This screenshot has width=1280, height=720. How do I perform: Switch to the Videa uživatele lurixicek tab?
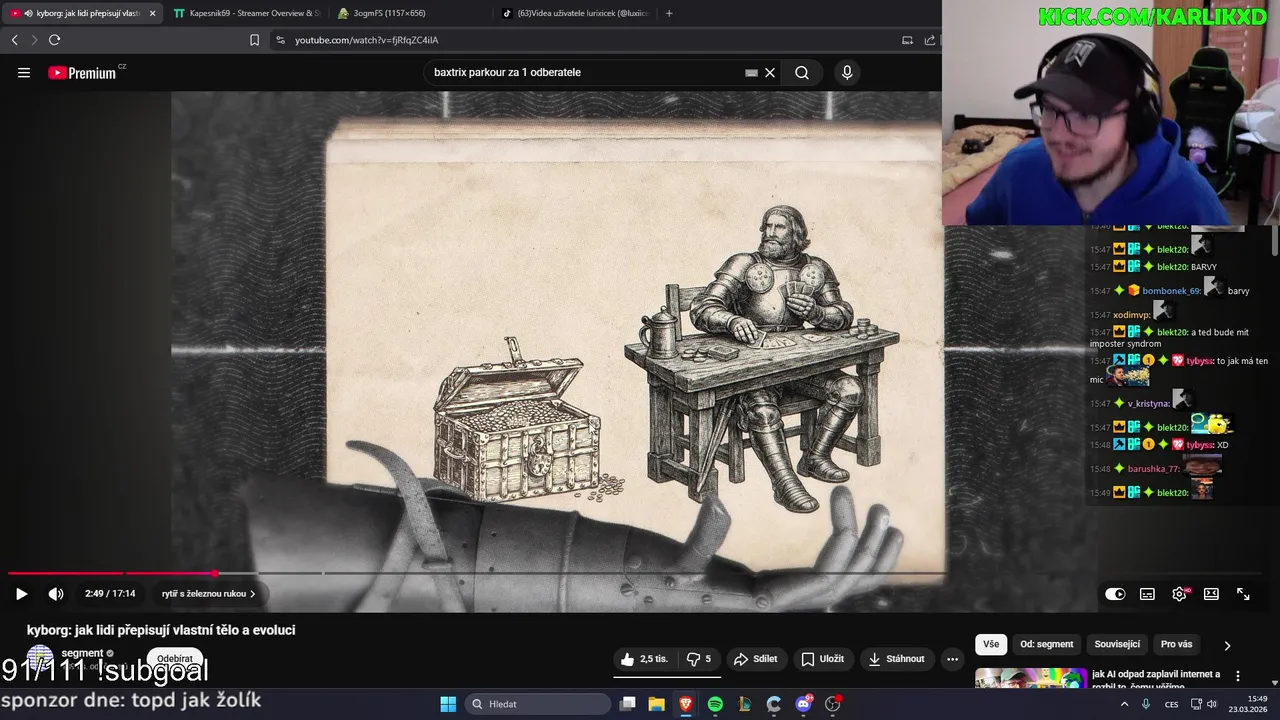coord(575,13)
